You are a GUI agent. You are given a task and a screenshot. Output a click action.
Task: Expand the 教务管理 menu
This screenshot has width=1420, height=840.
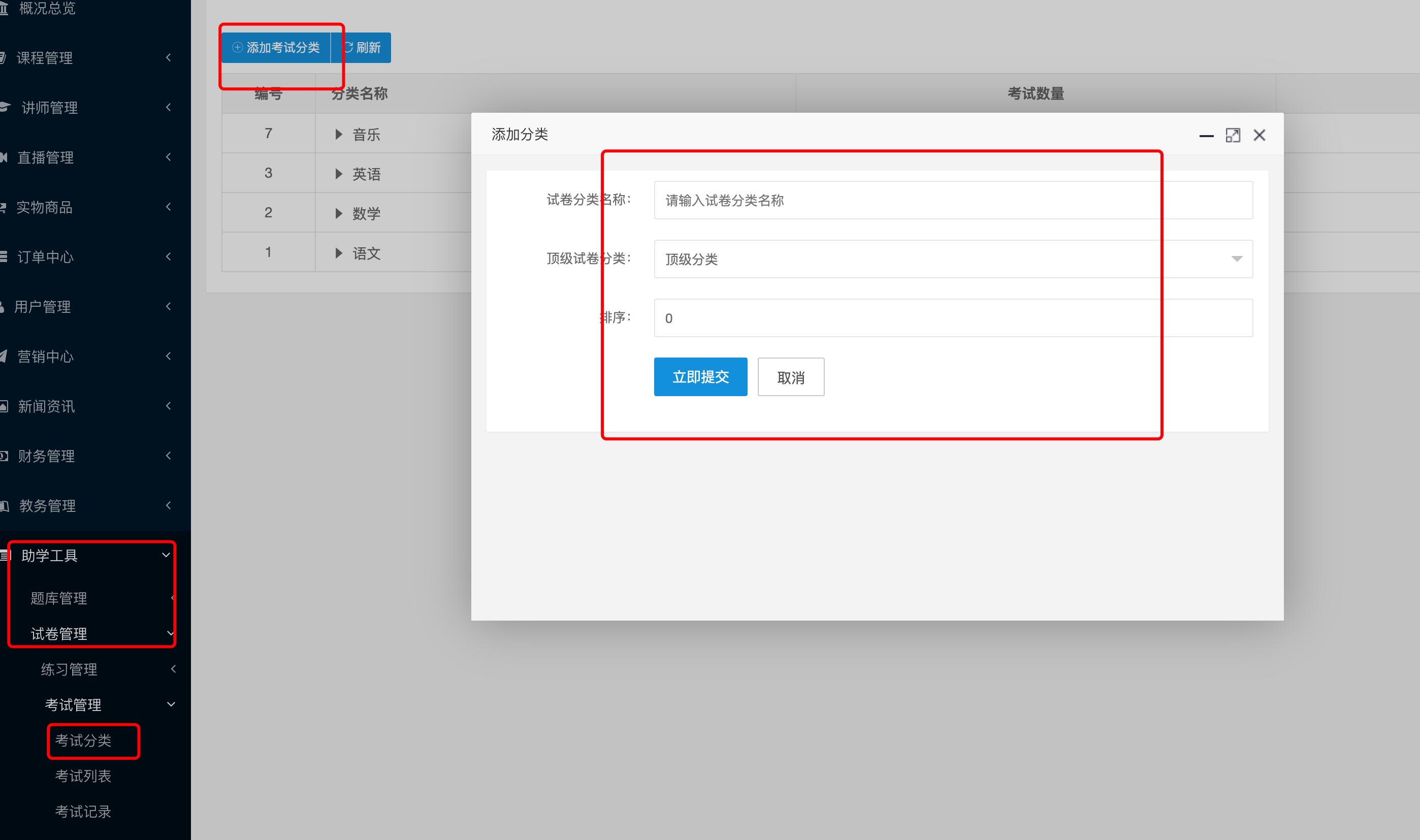95,506
